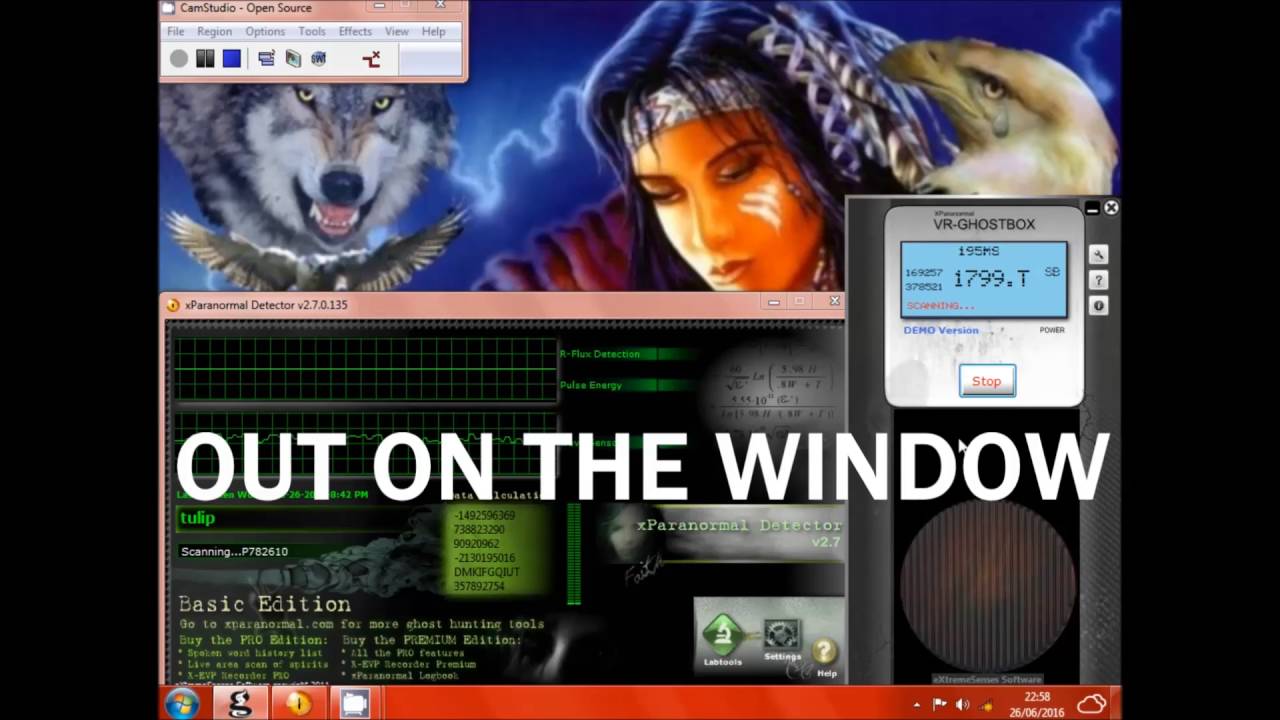Open VR-Ghostbox wrench settings icon
Screen dimensions: 1280x720
[x=1098, y=255]
